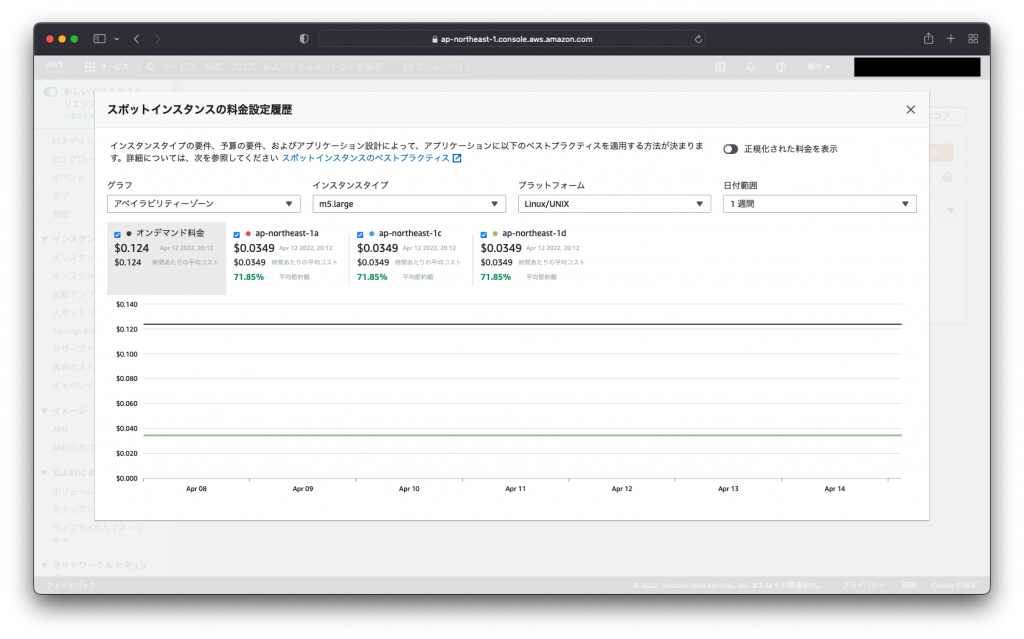The width and height of the screenshot is (1024, 639).
Task: Go back with Safari's back arrow
Action: (x=136, y=39)
